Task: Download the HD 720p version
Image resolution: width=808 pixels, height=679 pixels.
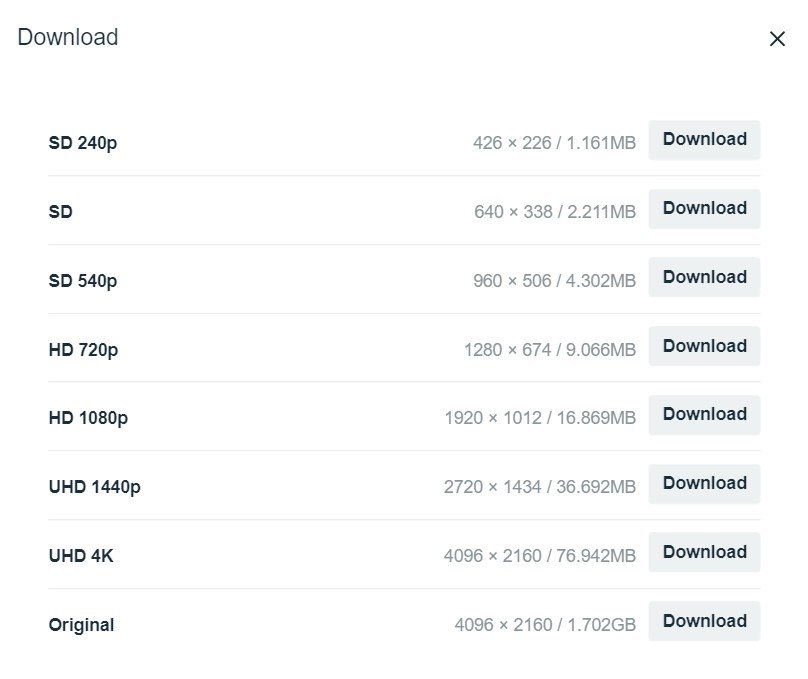Action: (704, 346)
